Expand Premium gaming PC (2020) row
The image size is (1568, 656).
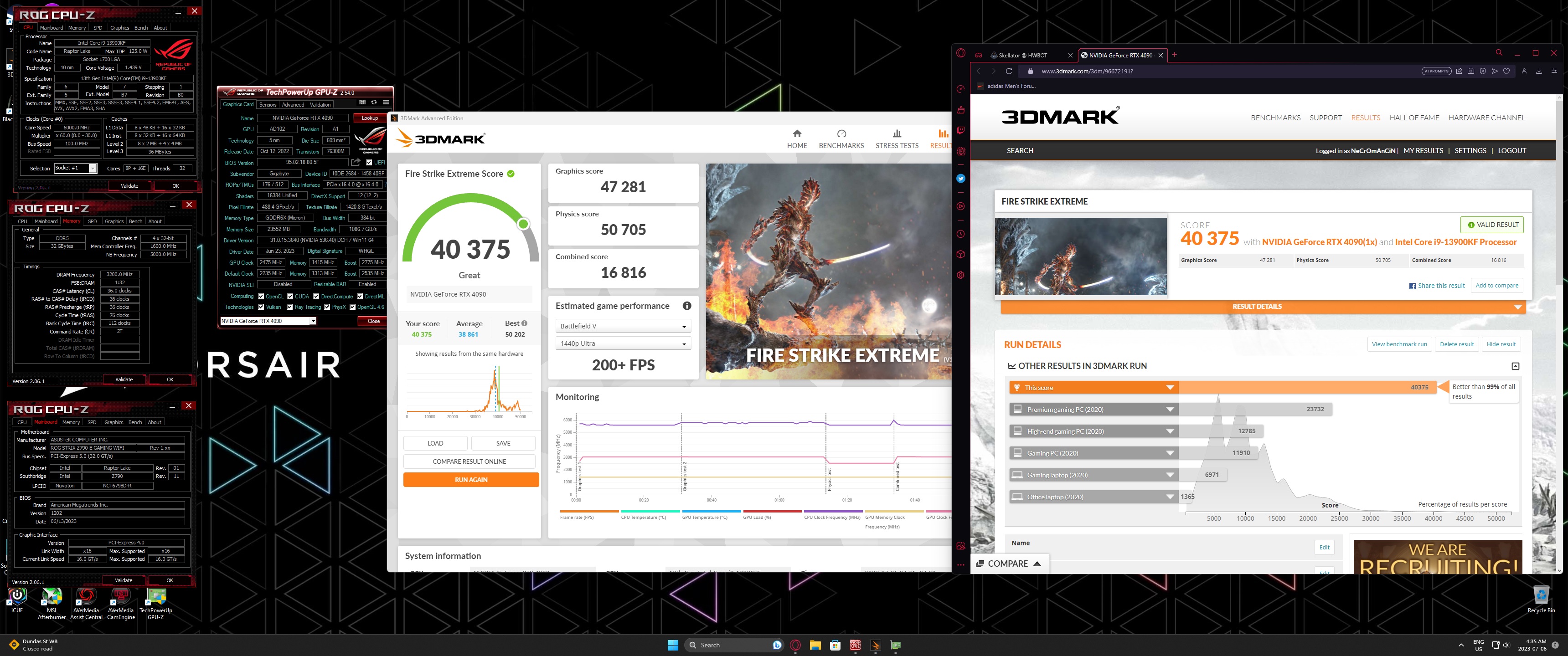pos(1094,410)
